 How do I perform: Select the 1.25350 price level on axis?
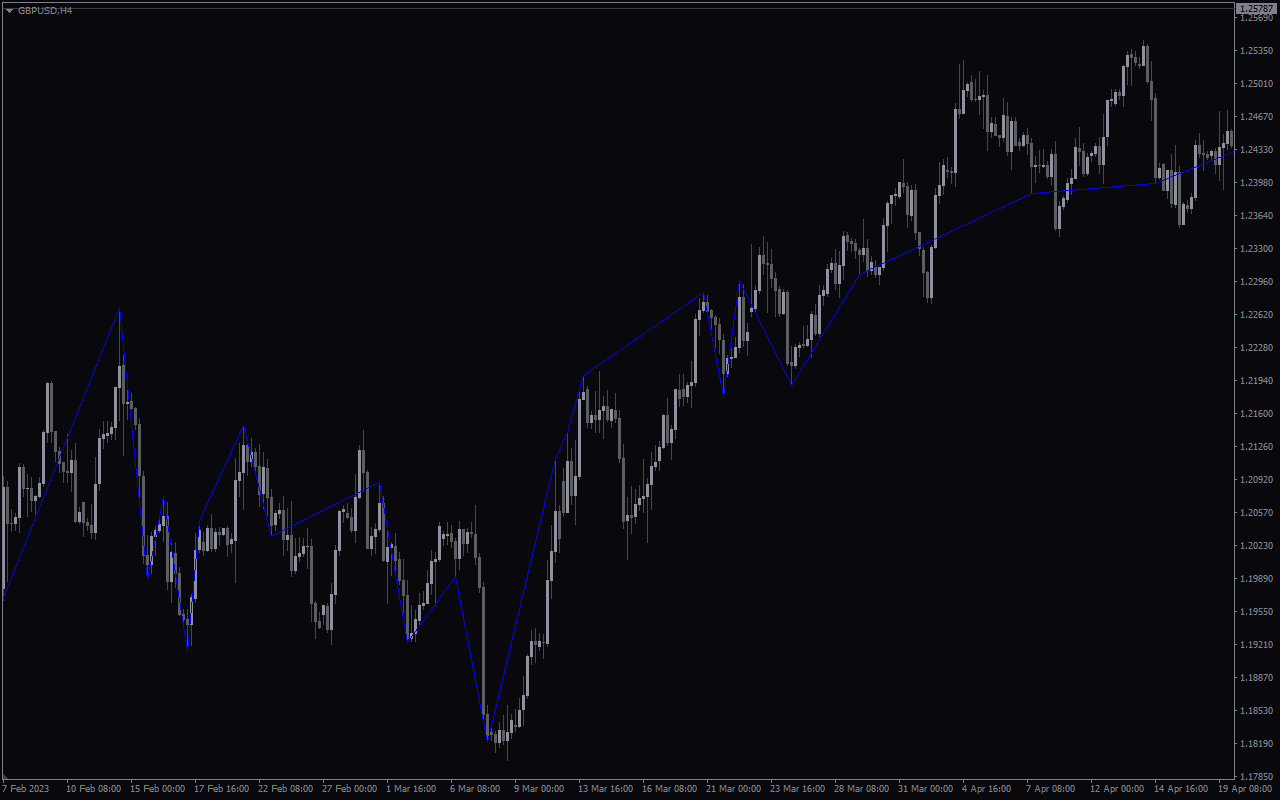1258,50
